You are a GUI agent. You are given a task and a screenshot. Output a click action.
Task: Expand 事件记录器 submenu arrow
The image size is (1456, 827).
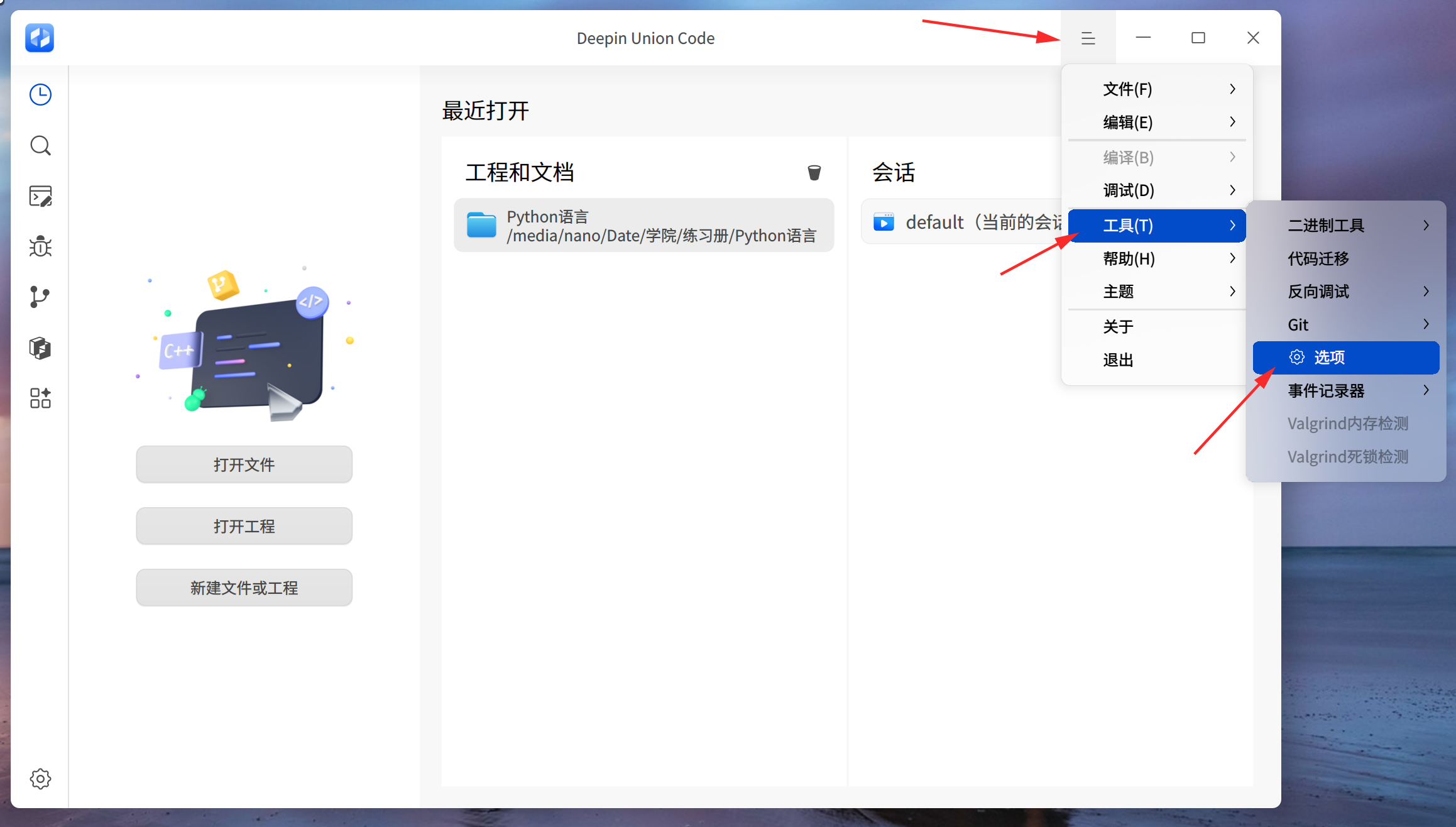point(1426,390)
